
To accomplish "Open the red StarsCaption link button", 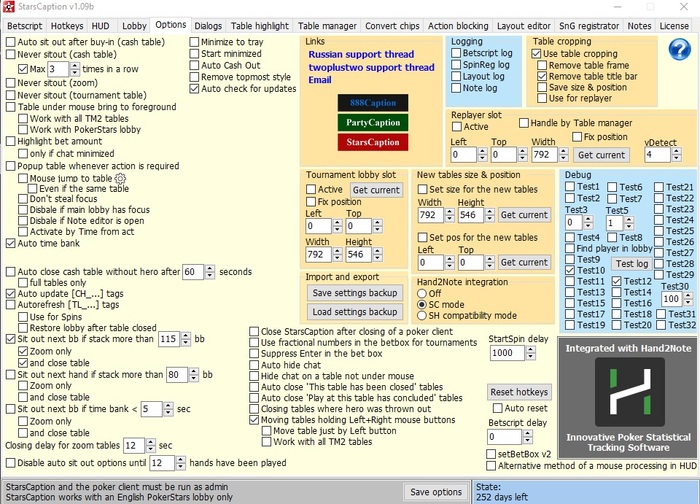I will [x=373, y=142].
